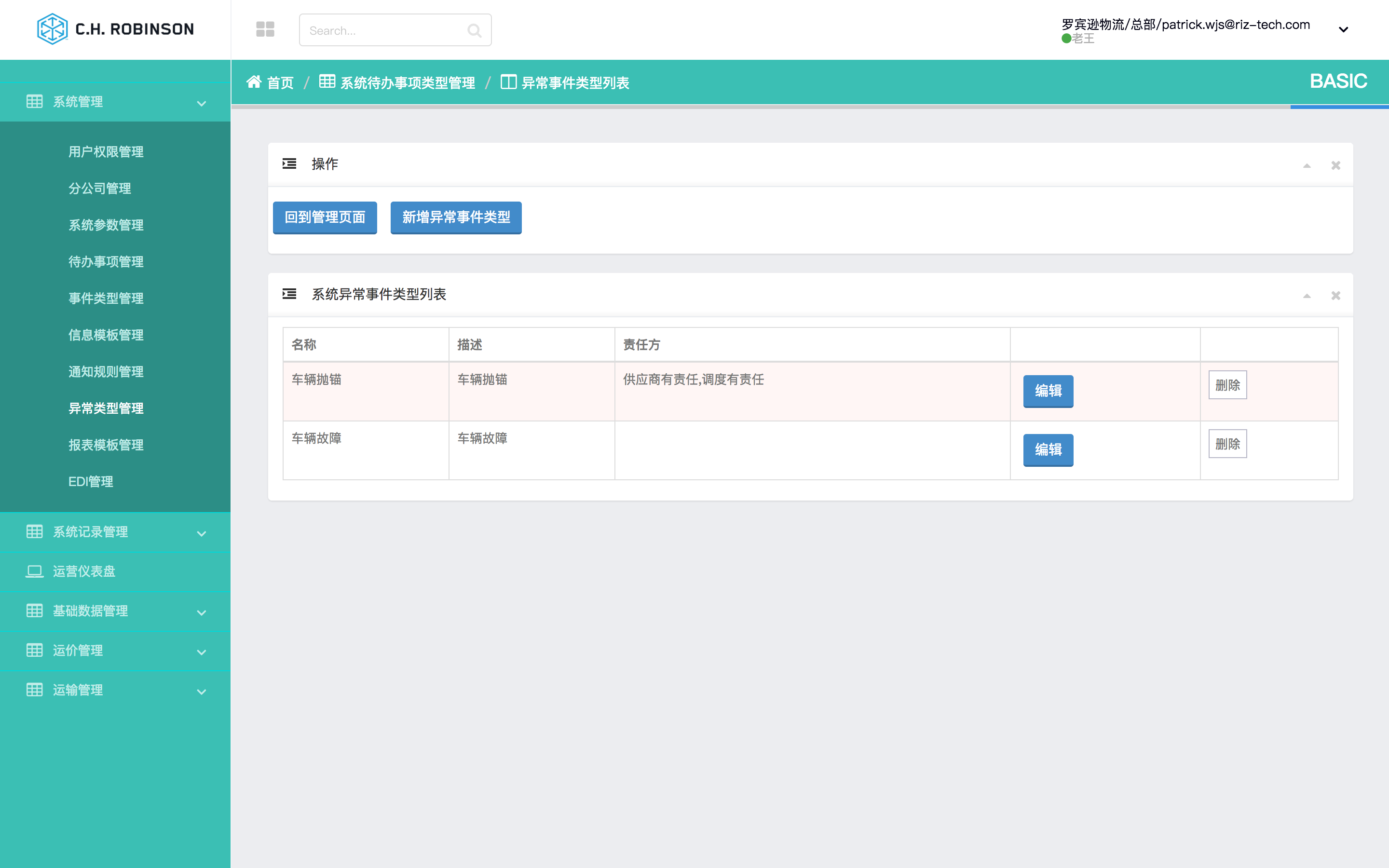Open EDI管理 in sidebar
Viewport: 1389px width, 868px height.
[x=91, y=482]
